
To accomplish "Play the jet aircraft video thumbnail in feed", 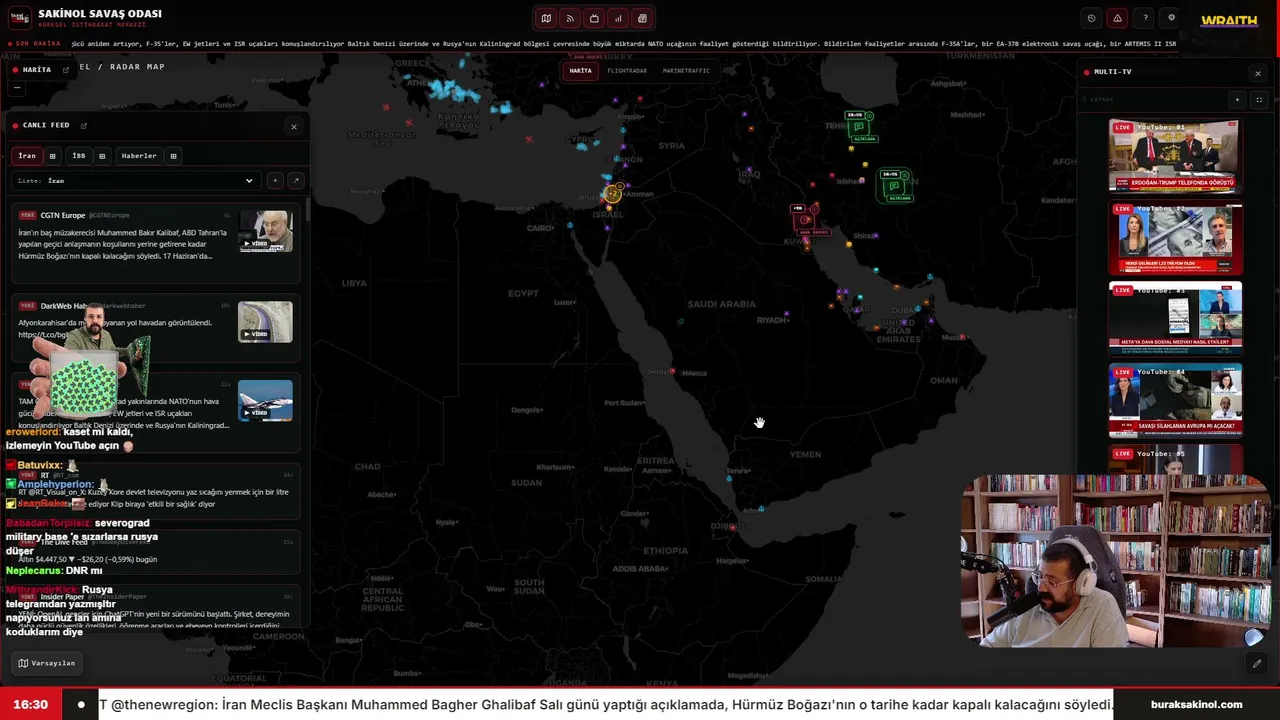I will pos(265,400).
